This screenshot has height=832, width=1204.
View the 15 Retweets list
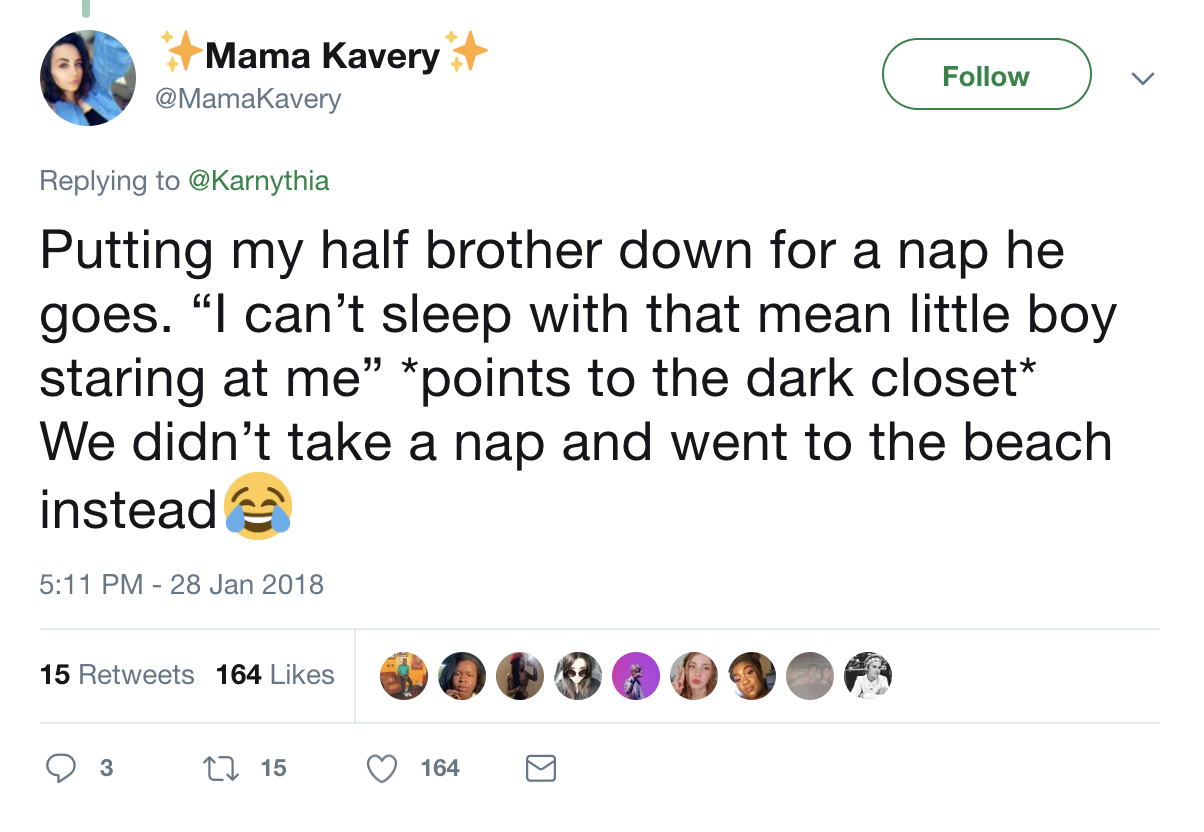[x=117, y=675]
